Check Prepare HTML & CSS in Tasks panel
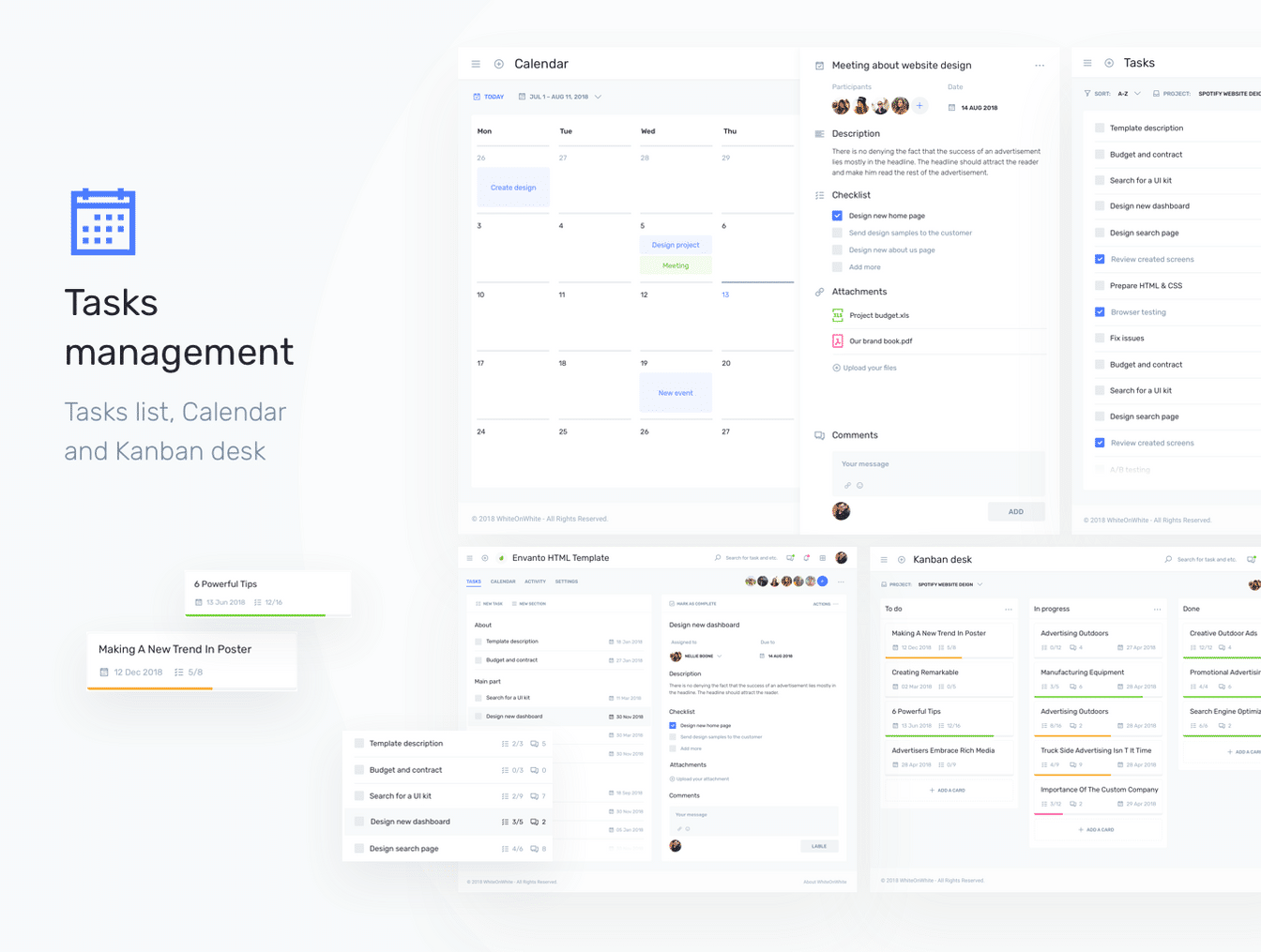Viewport: 1261px width, 952px height. (x=1100, y=285)
